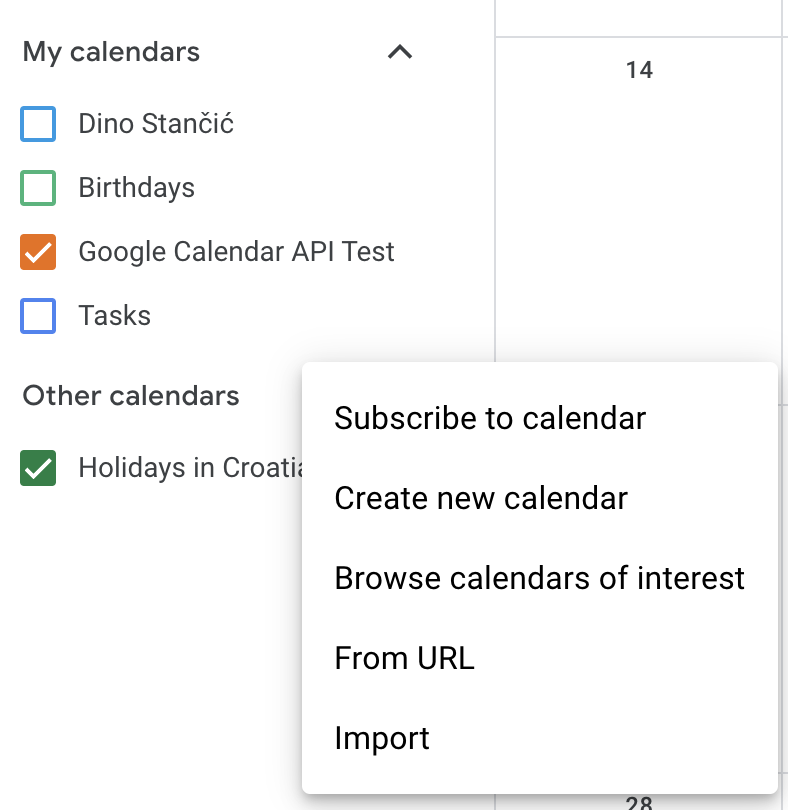Toggle the Tasks calendar checkbox
The height and width of the screenshot is (810, 788).
tap(38, 316)
